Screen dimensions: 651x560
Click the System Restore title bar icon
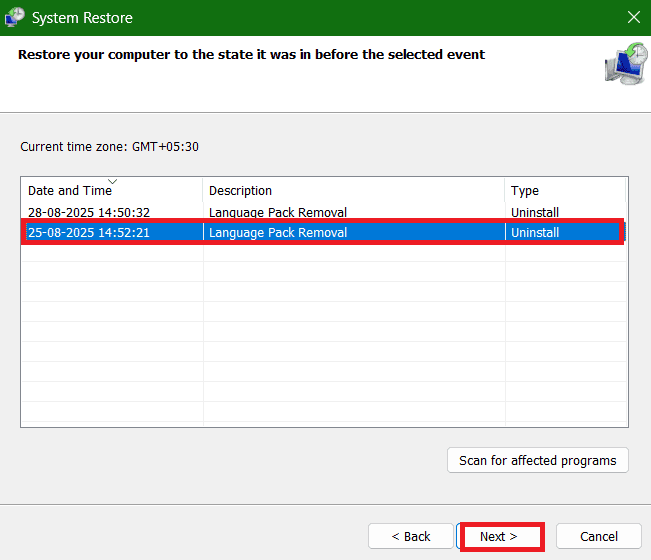15,17
